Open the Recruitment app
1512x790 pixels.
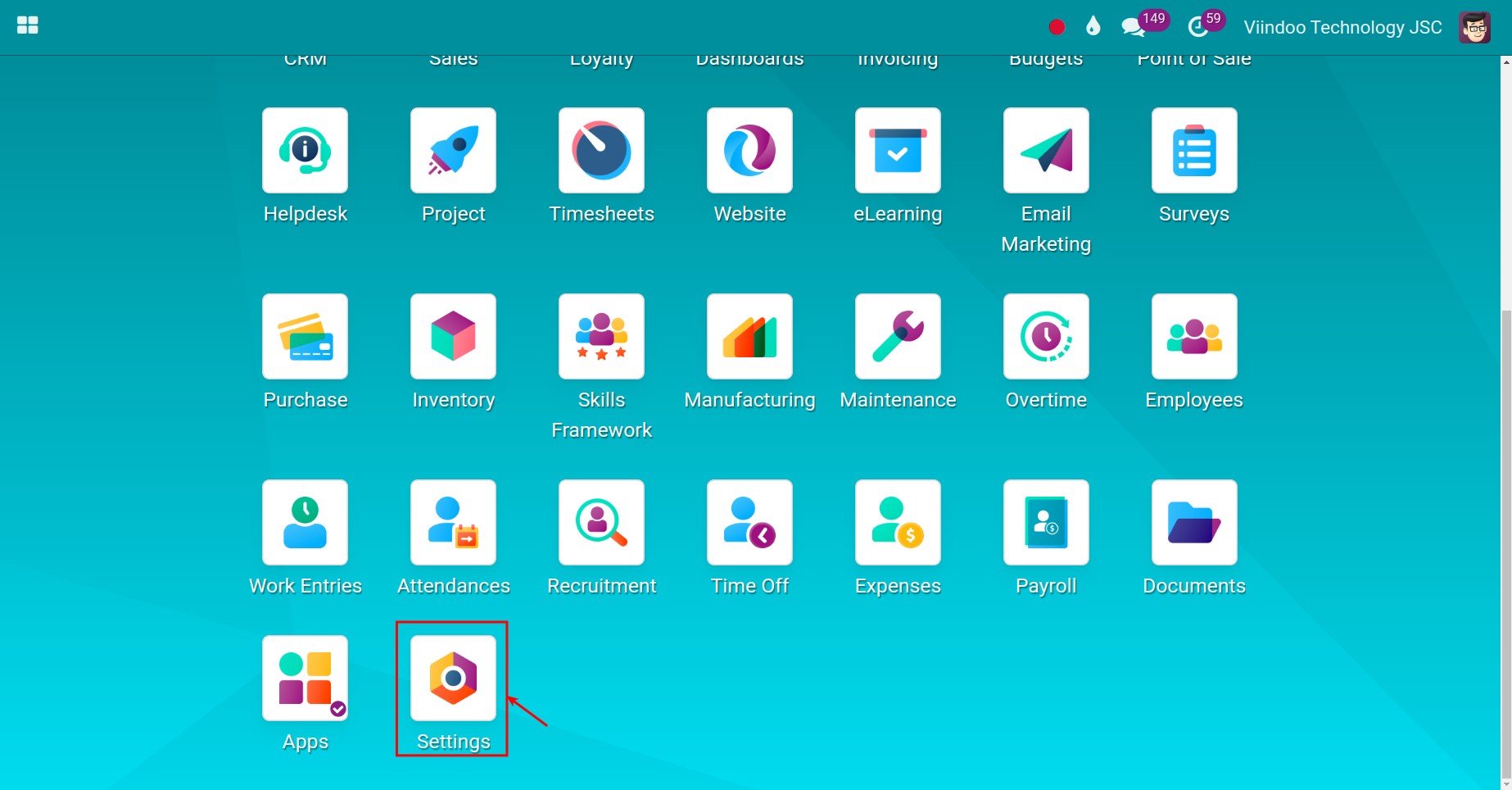601,523
